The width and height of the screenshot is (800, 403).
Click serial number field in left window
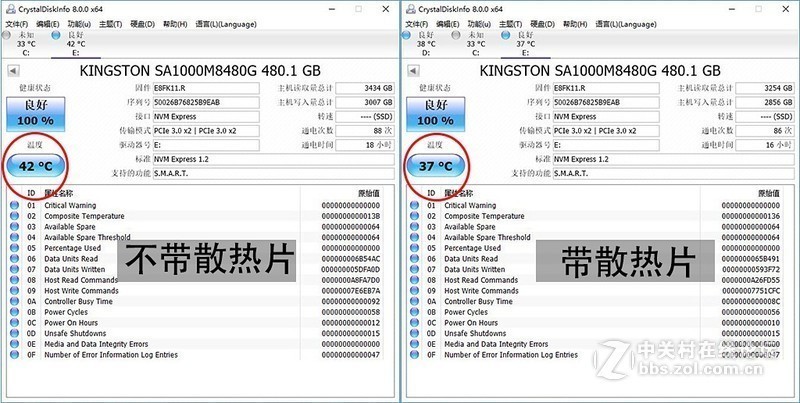pos(206,103)
